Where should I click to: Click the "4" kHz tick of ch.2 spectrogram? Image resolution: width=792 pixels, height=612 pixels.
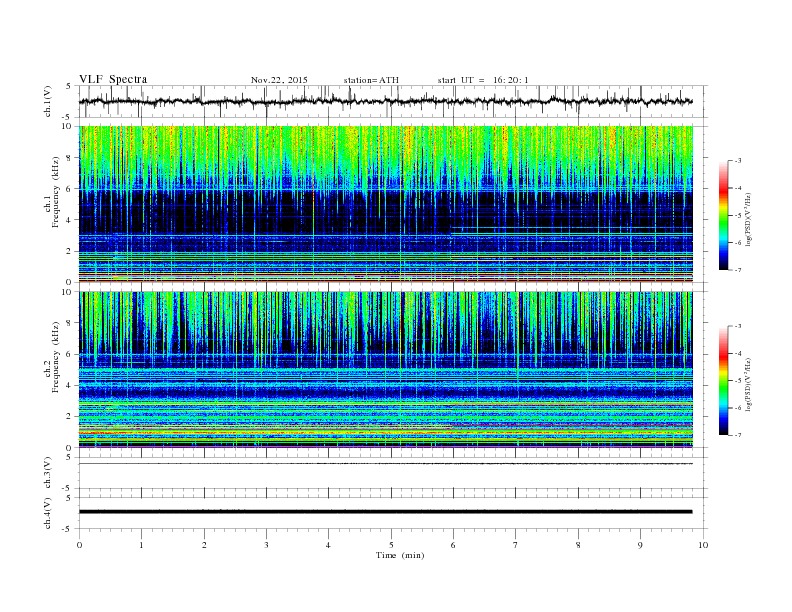(69, 385)
